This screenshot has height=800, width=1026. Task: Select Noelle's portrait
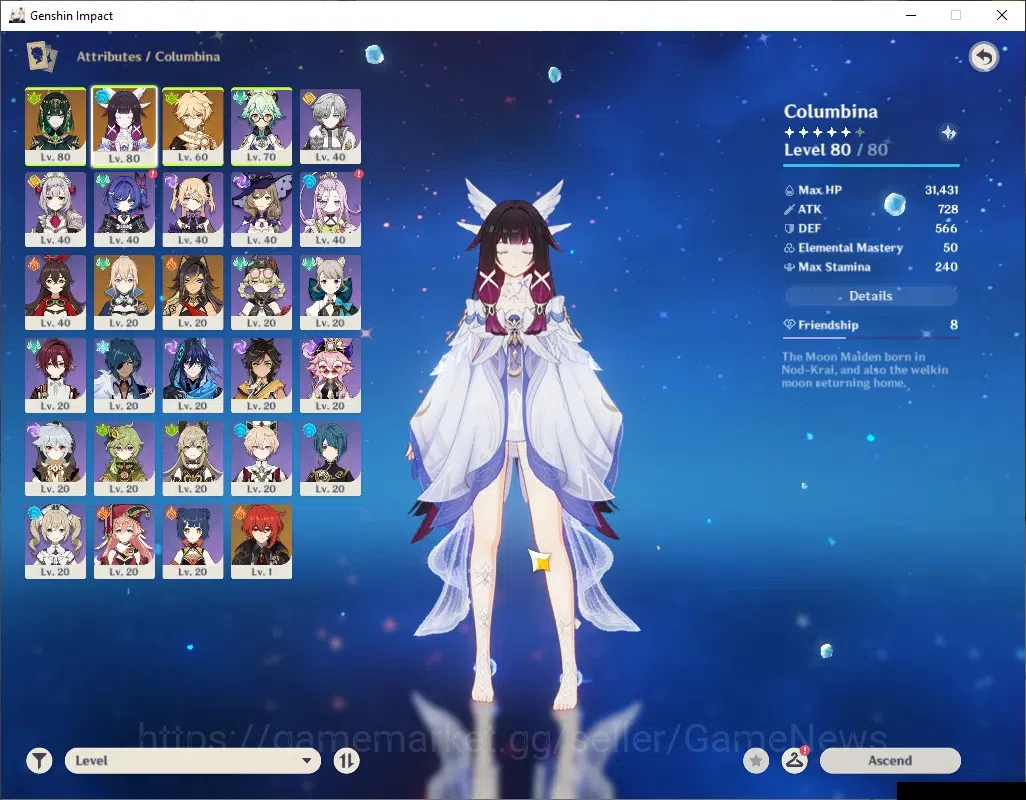click(56, 209)
